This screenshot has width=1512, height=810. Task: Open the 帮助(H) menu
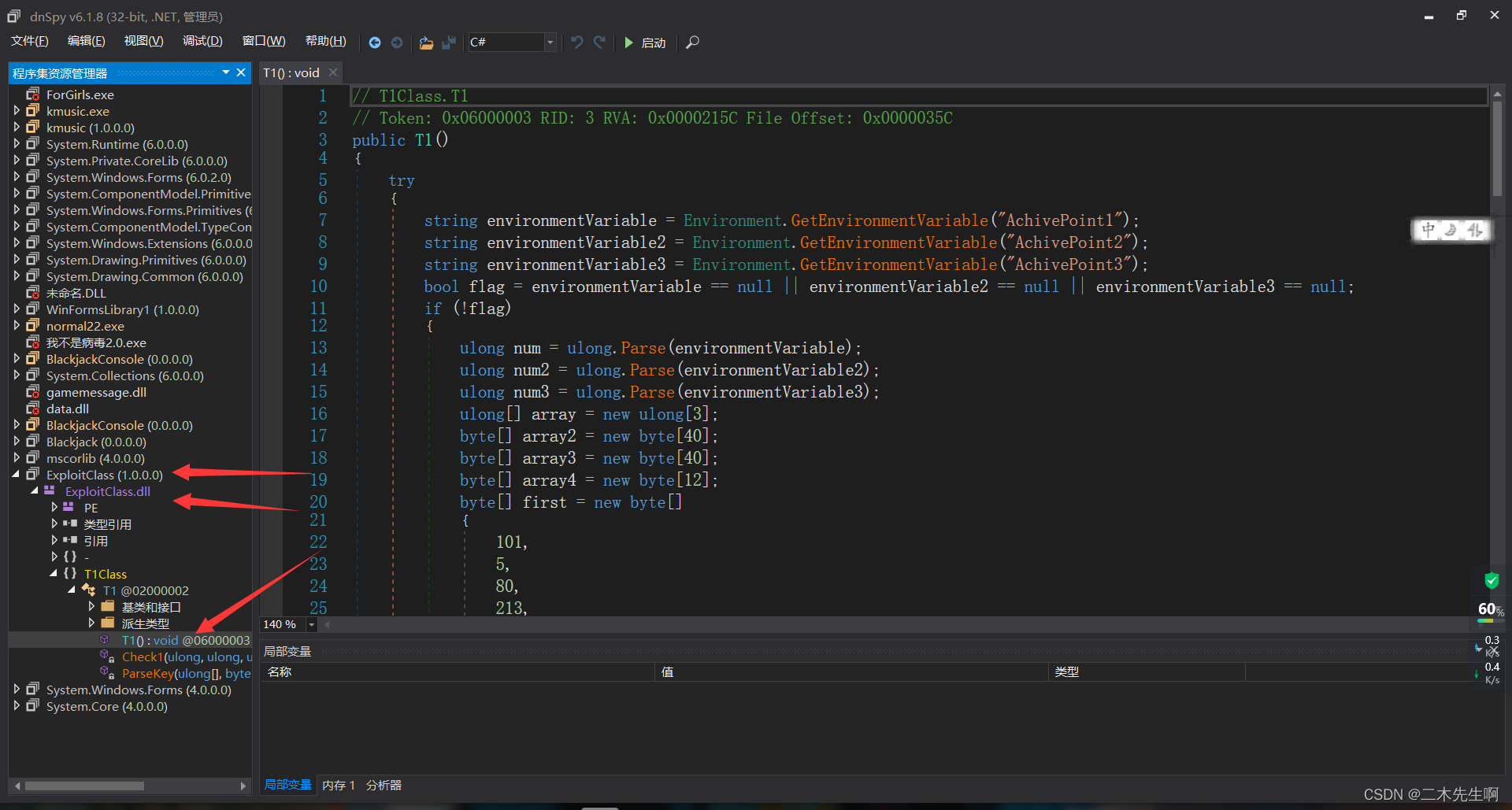click(x=325, y=41)
